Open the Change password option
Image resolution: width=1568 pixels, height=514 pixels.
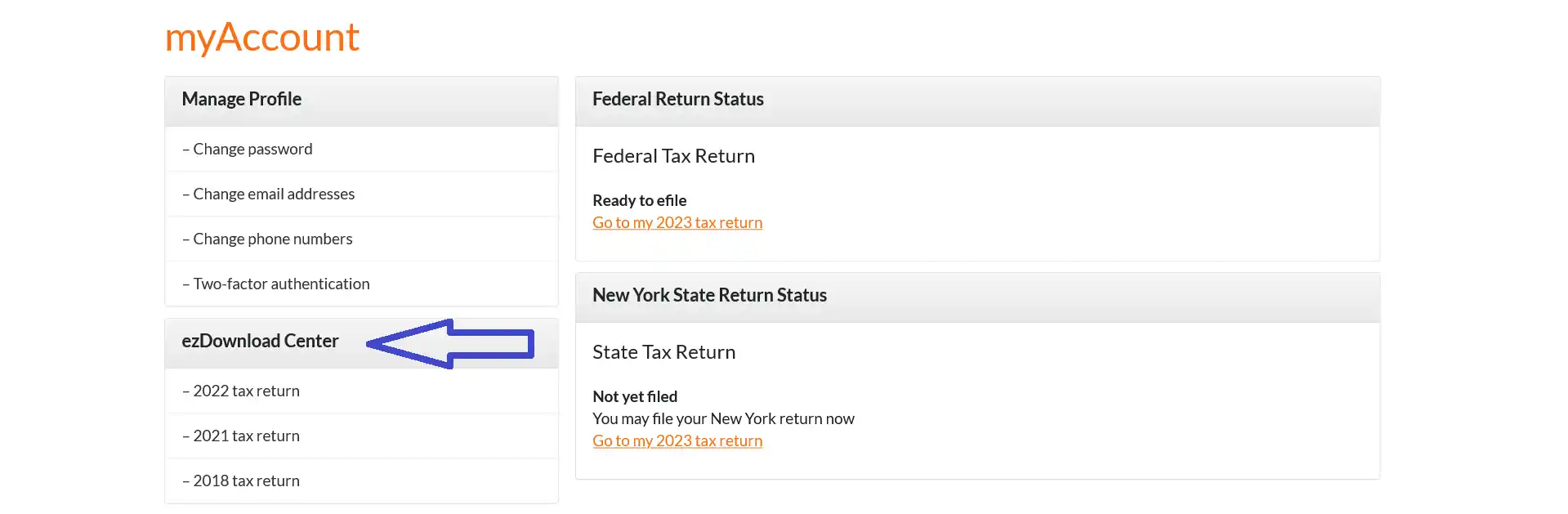(x=252, y=150)
